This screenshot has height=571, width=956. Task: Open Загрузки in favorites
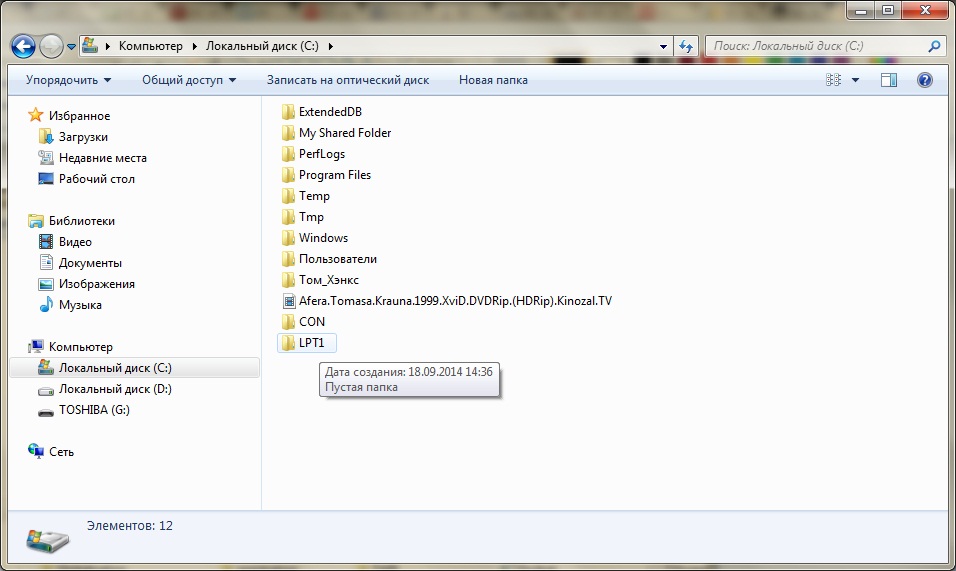pyautogui.click(x=83, y=137)
